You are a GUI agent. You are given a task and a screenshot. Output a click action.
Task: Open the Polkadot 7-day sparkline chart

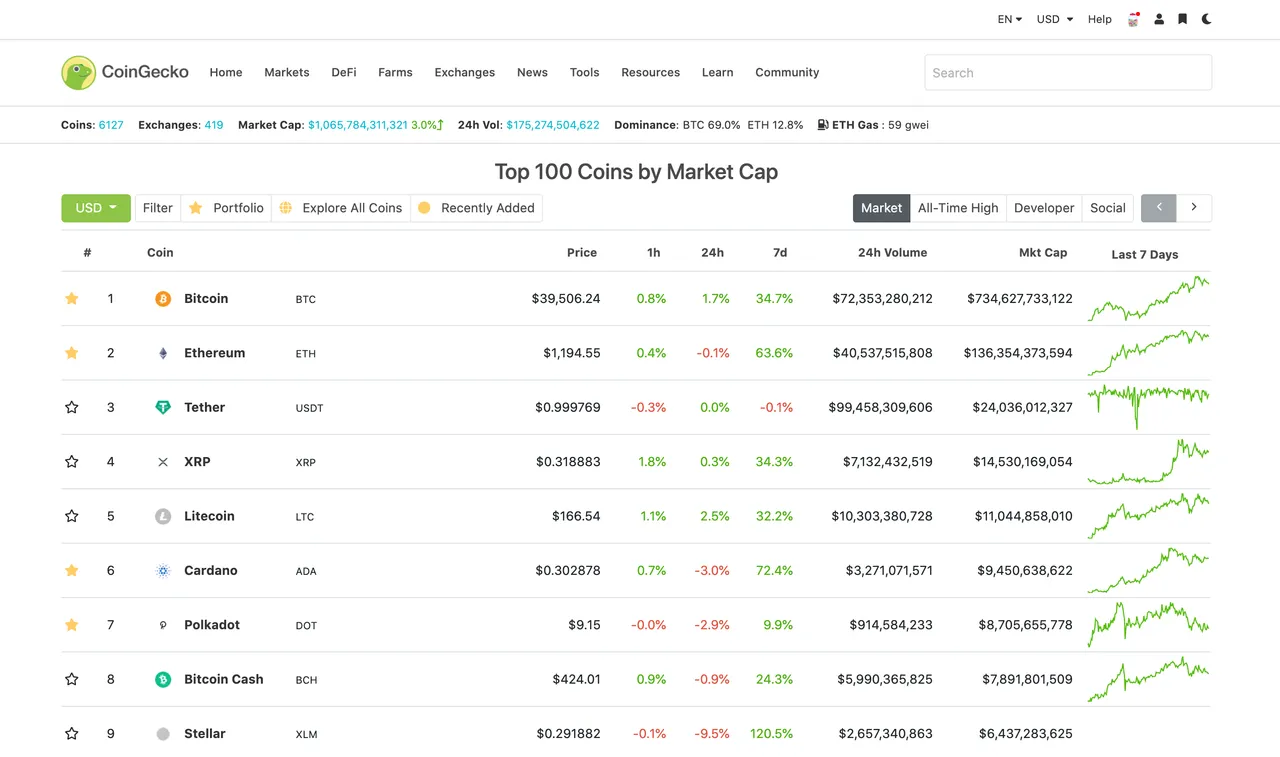click(x=1148, y=625)
